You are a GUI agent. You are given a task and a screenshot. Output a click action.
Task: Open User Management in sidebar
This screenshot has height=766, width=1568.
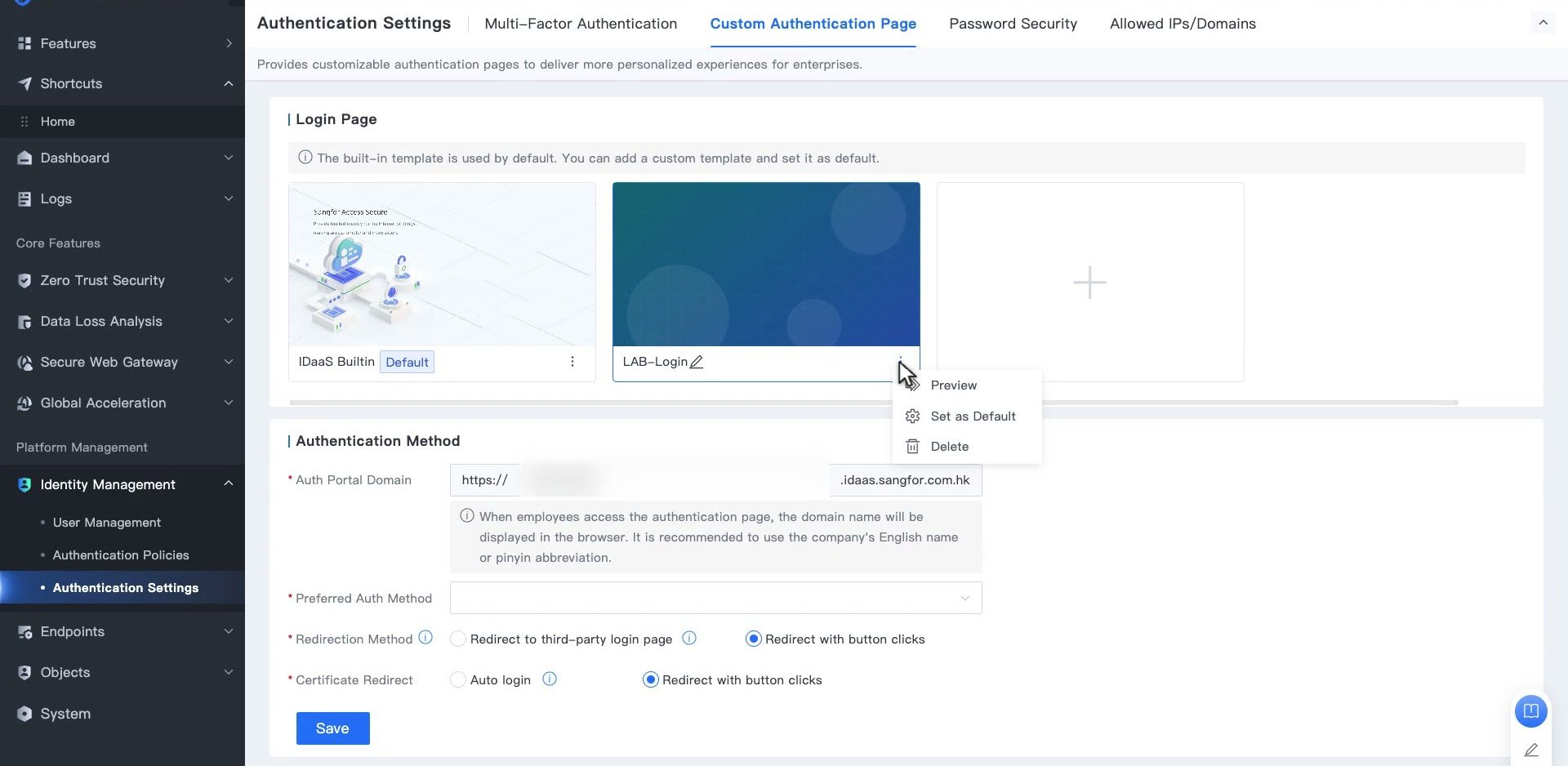pyautogui.click(x=107, y=523)
